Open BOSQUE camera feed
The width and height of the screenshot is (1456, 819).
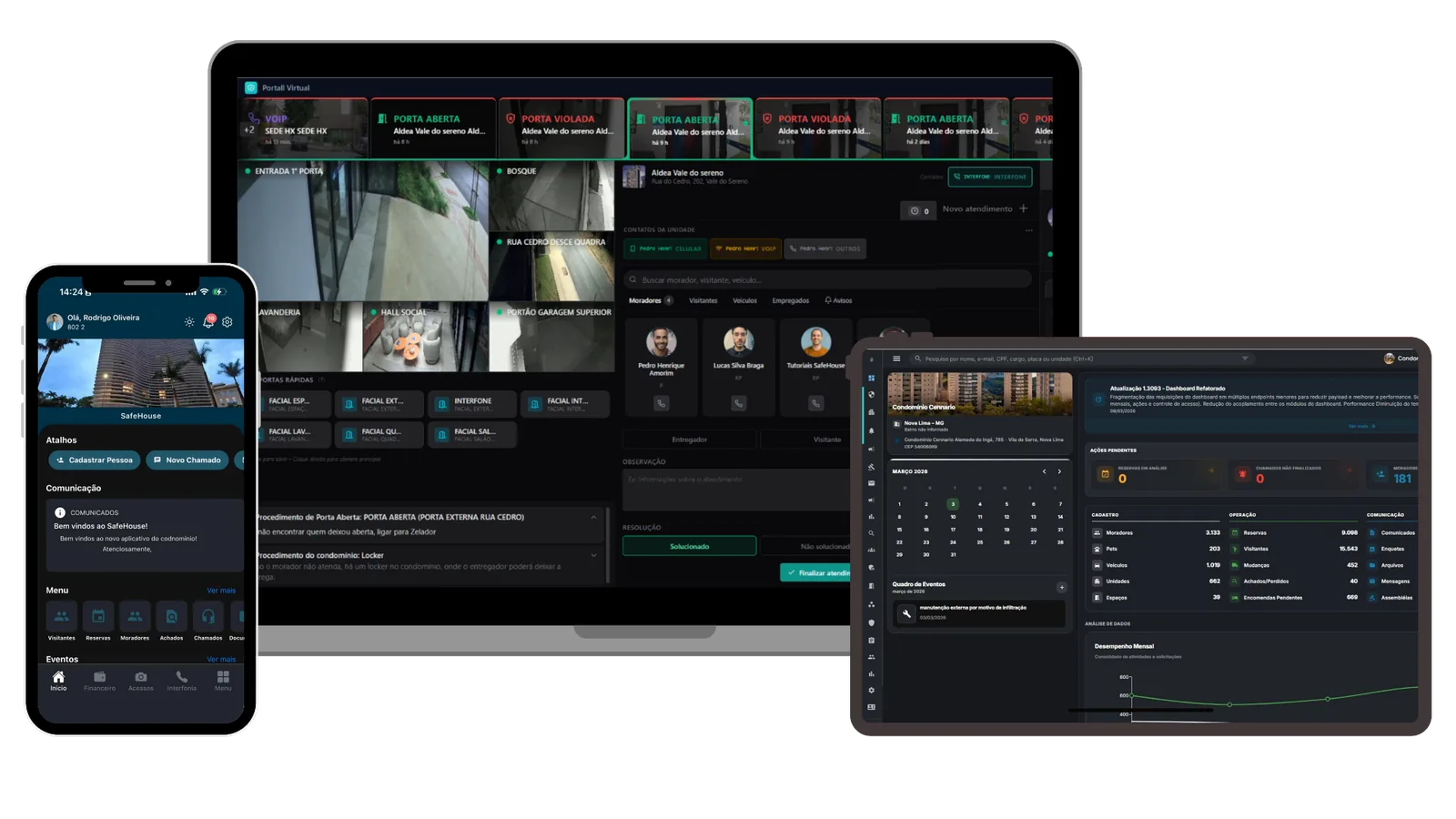552,196
